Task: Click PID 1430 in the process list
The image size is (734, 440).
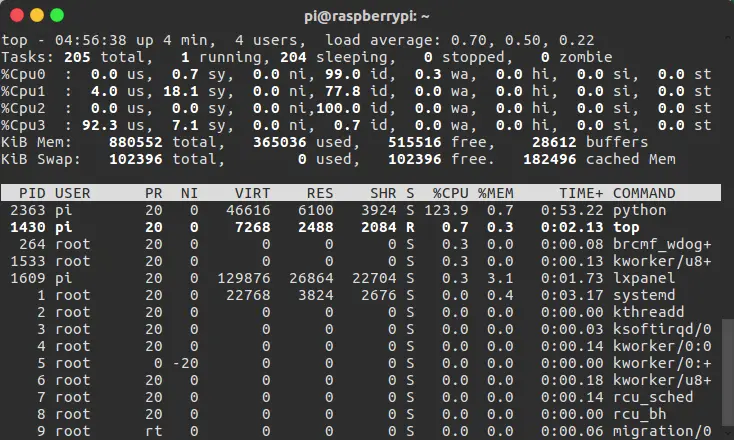Action: point(28,227)
